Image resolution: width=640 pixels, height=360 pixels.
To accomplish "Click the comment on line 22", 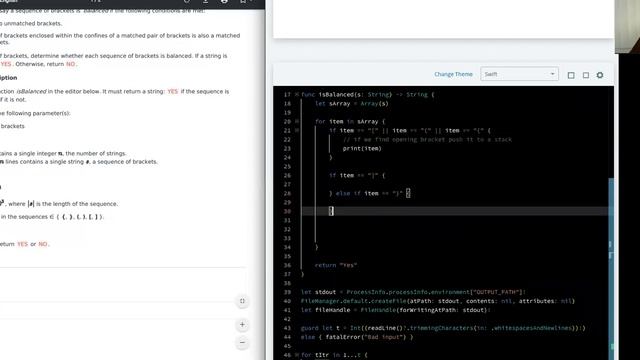I will [427, 140].
